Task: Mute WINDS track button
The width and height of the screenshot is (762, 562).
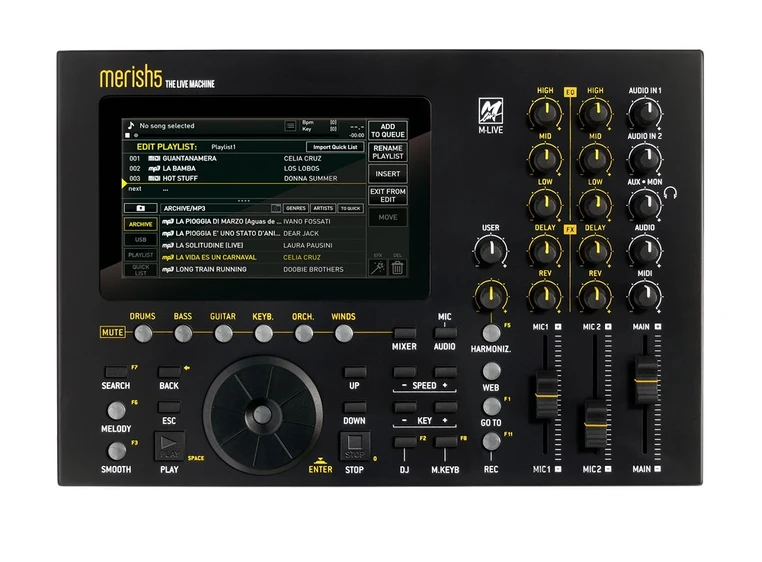Action: coord(344,334)
